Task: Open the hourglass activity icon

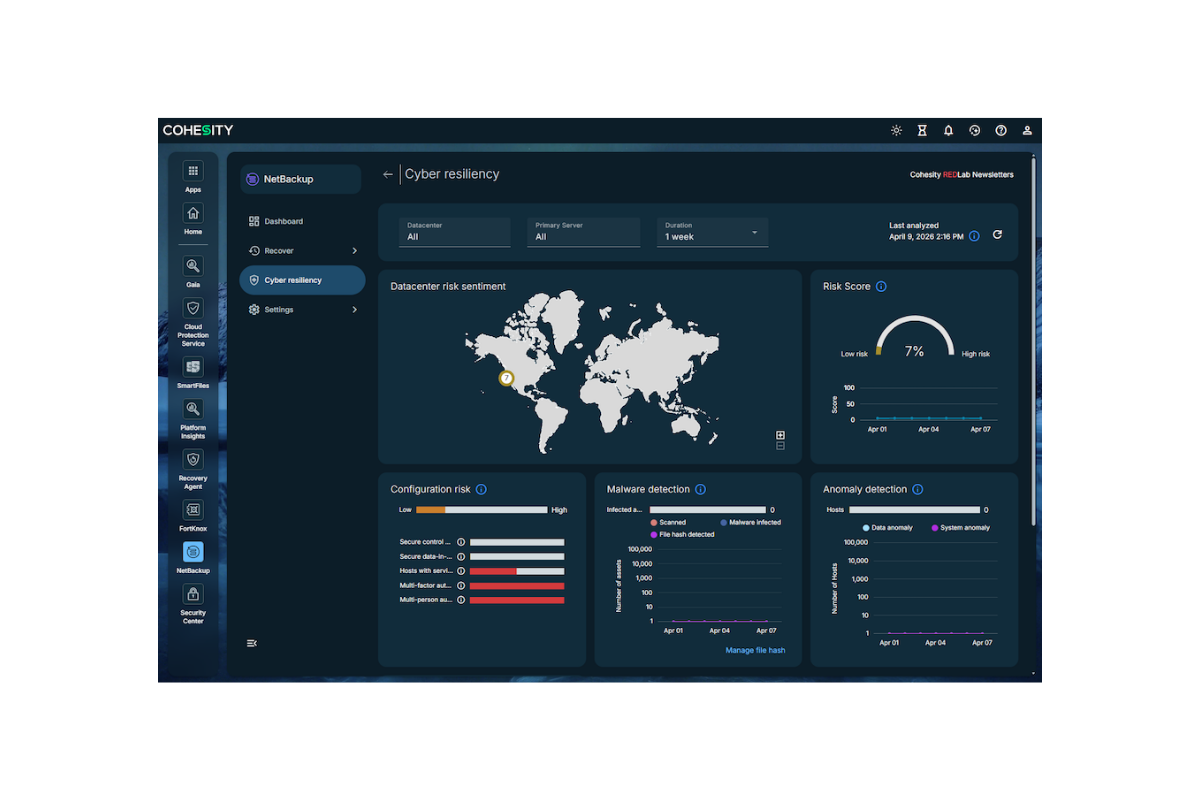Action: 922,130
